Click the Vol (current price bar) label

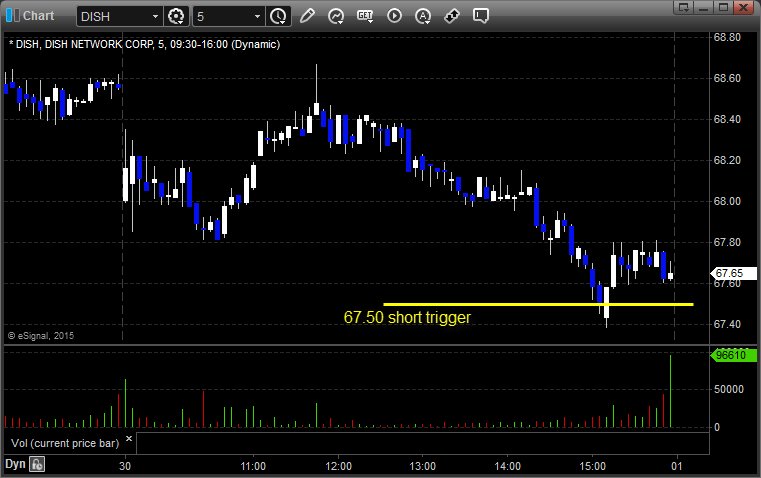click(65, 443)
